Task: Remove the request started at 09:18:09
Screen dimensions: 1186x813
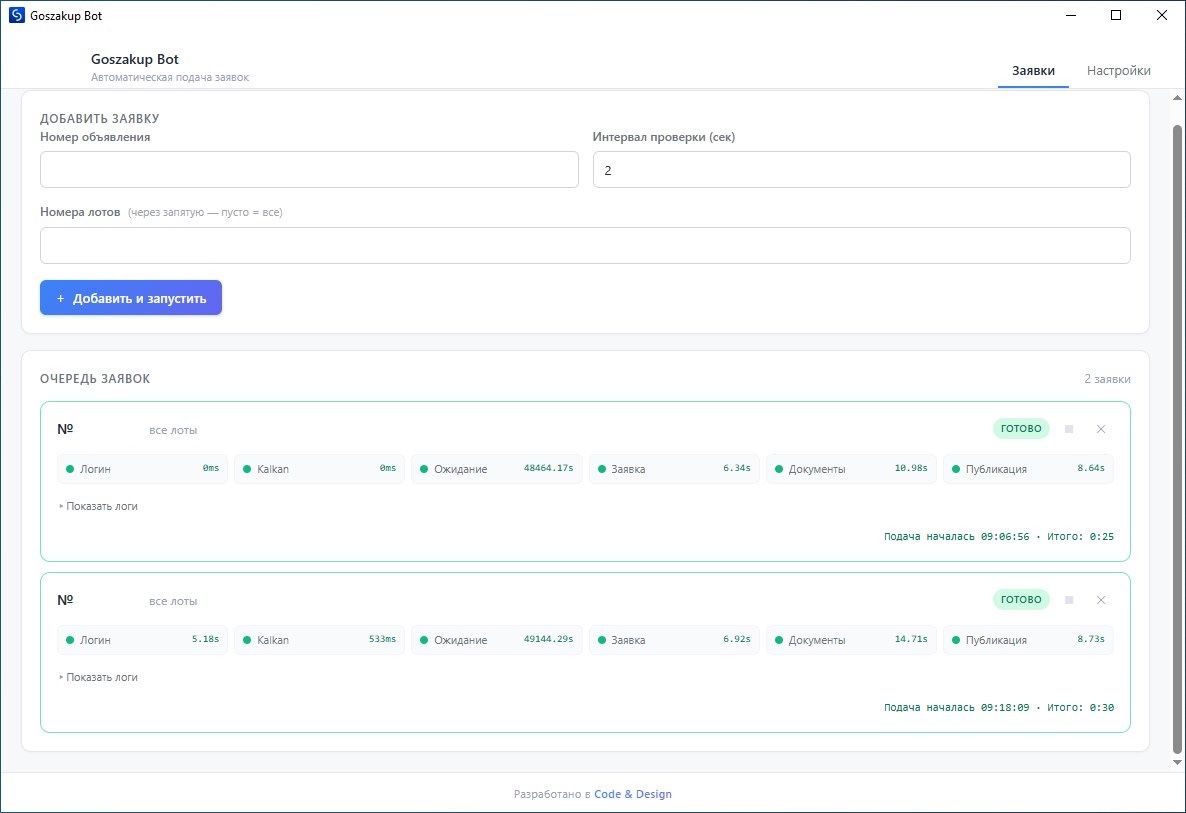Action: (x=1101, y=600)
